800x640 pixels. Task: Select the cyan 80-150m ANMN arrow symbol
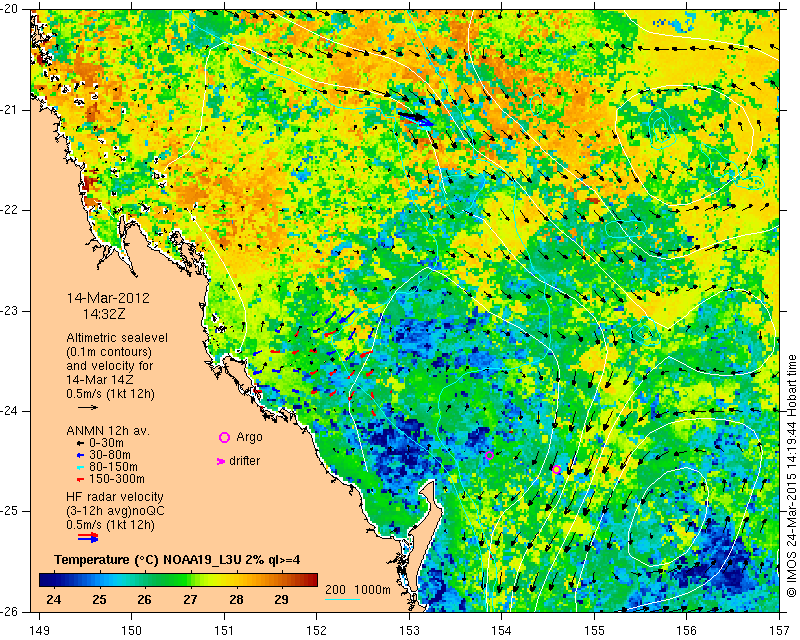tap(80, 467)
